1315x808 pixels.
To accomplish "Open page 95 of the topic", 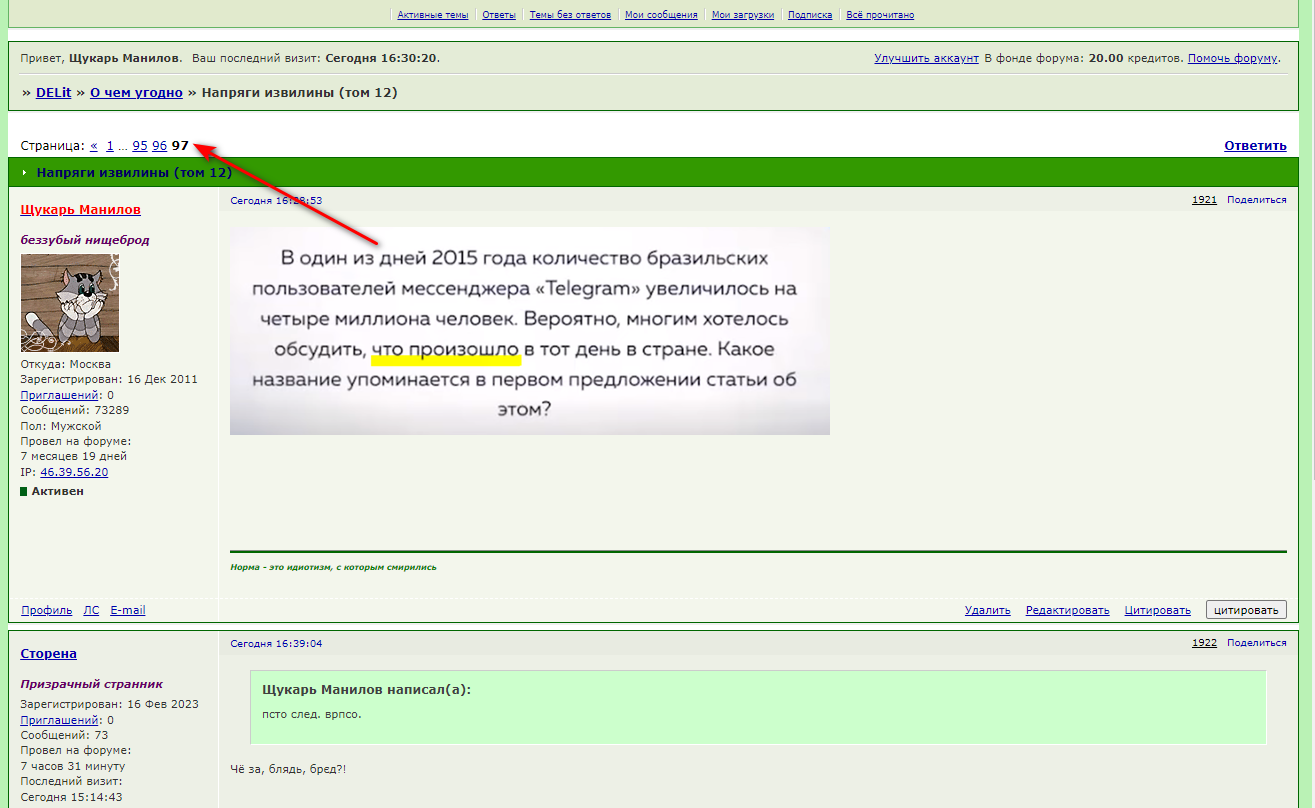I will (140, 146).
